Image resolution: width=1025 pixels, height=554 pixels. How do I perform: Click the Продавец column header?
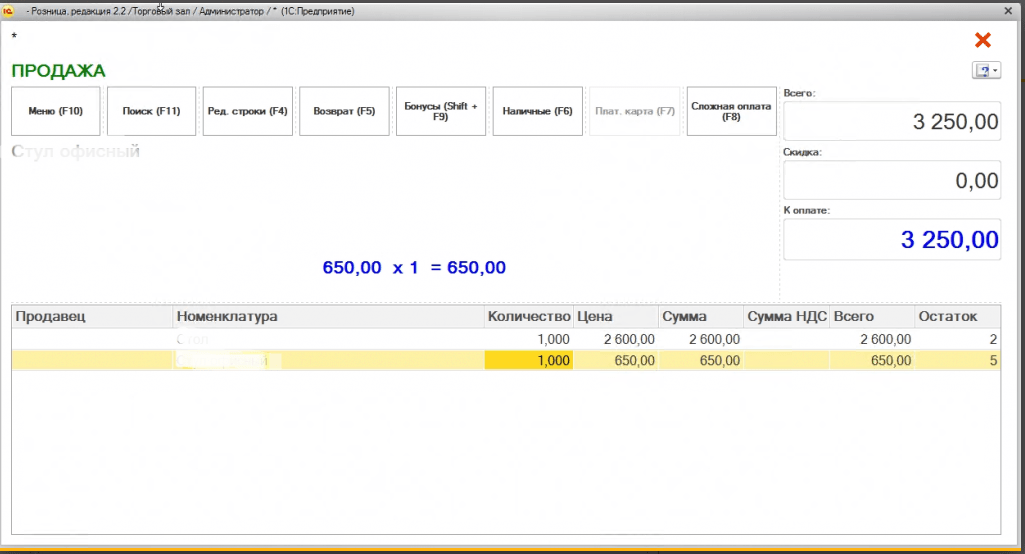(91, 317)
